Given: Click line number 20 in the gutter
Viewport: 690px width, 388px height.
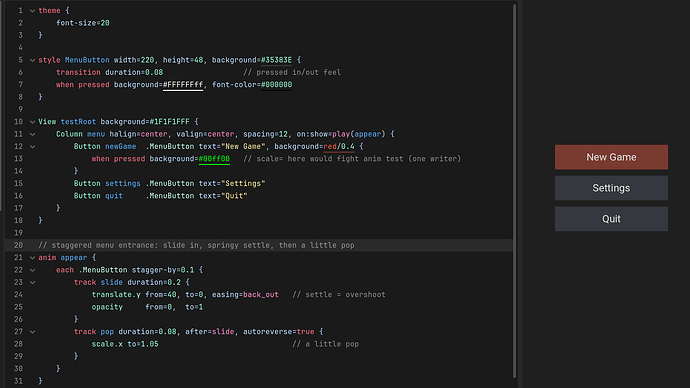Looking at the screenshot, I should [x=18, y=245].
